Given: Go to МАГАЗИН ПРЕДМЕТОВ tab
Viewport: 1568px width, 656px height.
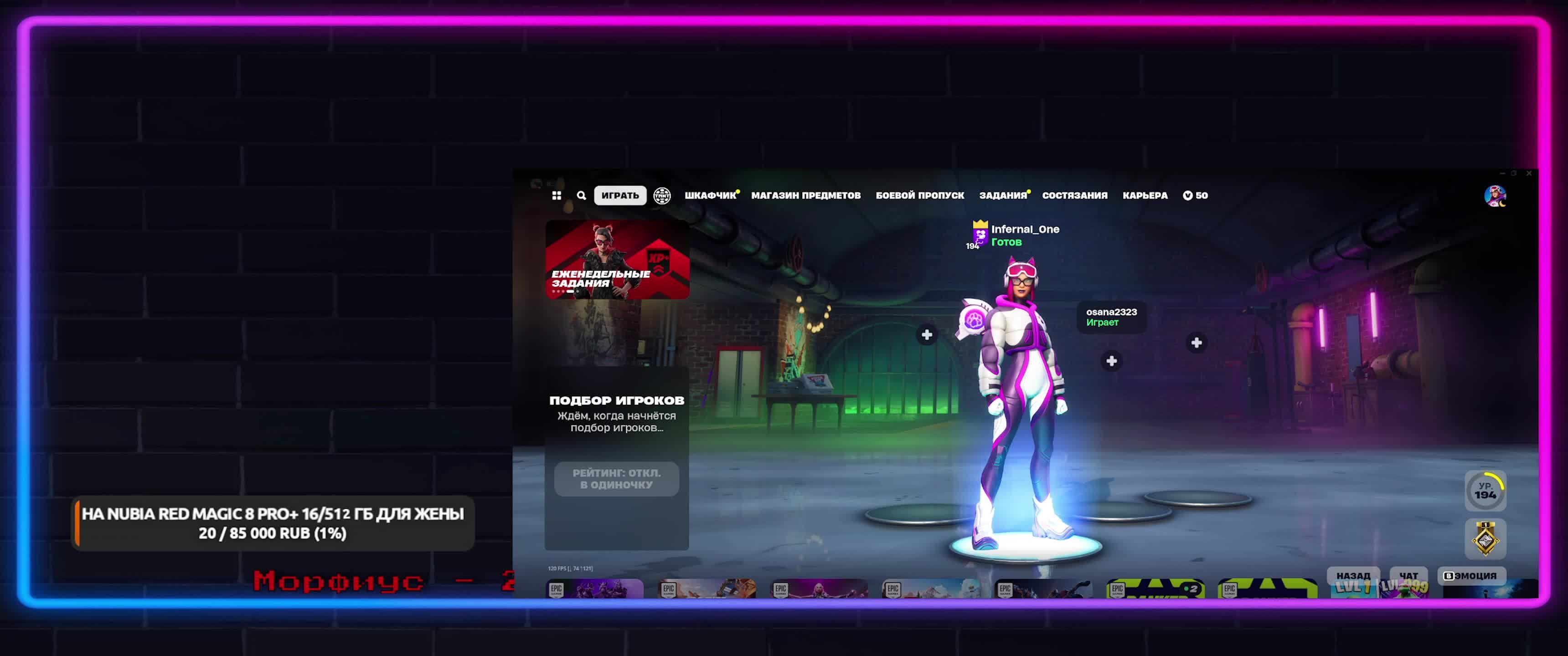Looking at the screenshot, I should click(805, 195).
